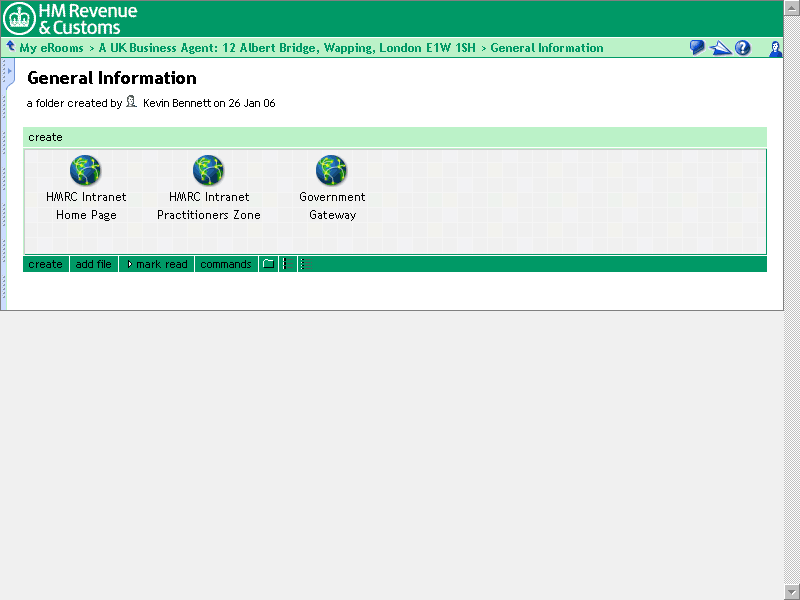Viewport: 800px width, 600px height.
Task: Switch to large icon folder view
Action: click(268, 264)
